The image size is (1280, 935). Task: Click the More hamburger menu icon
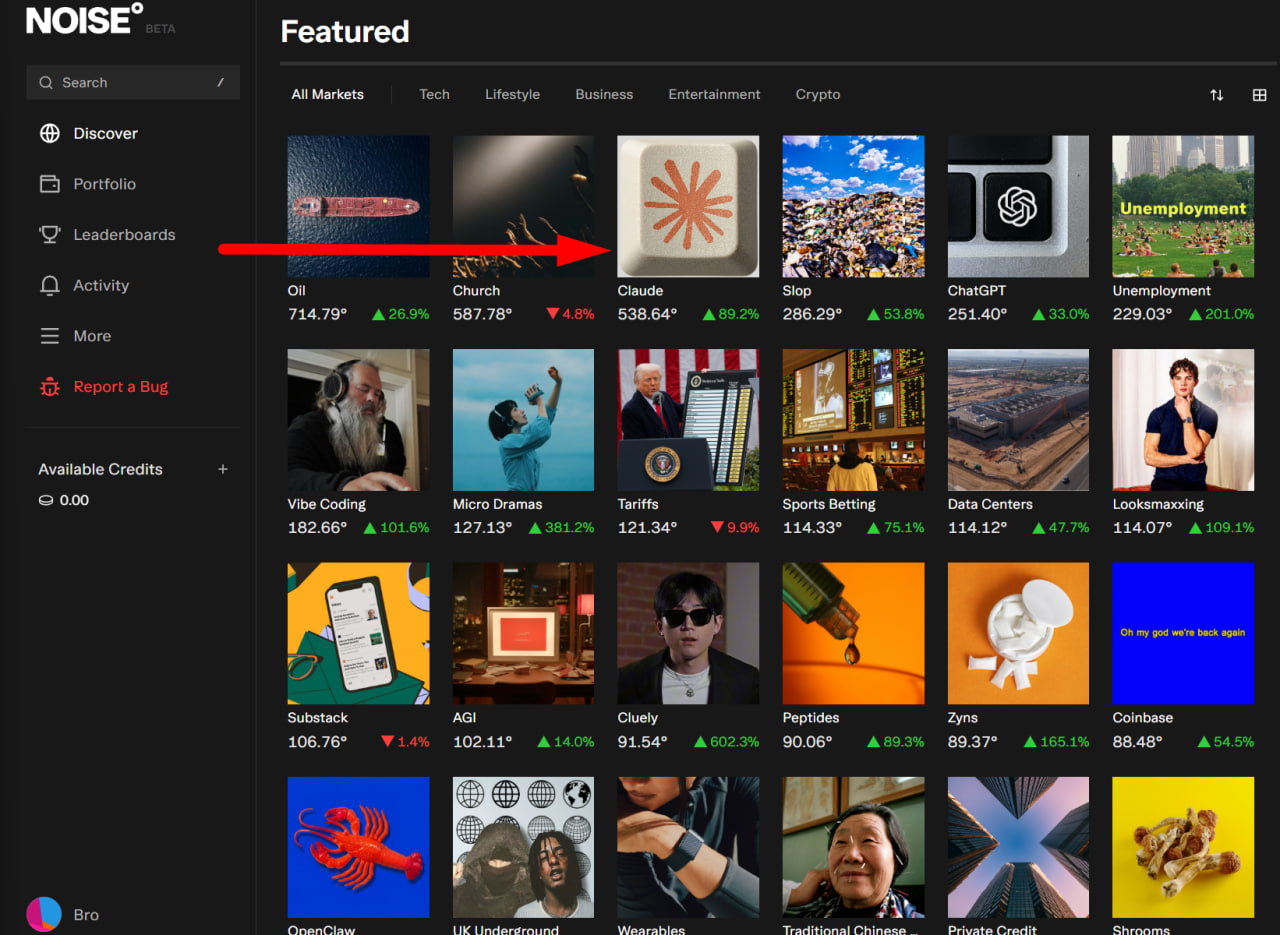coord(49,336)
